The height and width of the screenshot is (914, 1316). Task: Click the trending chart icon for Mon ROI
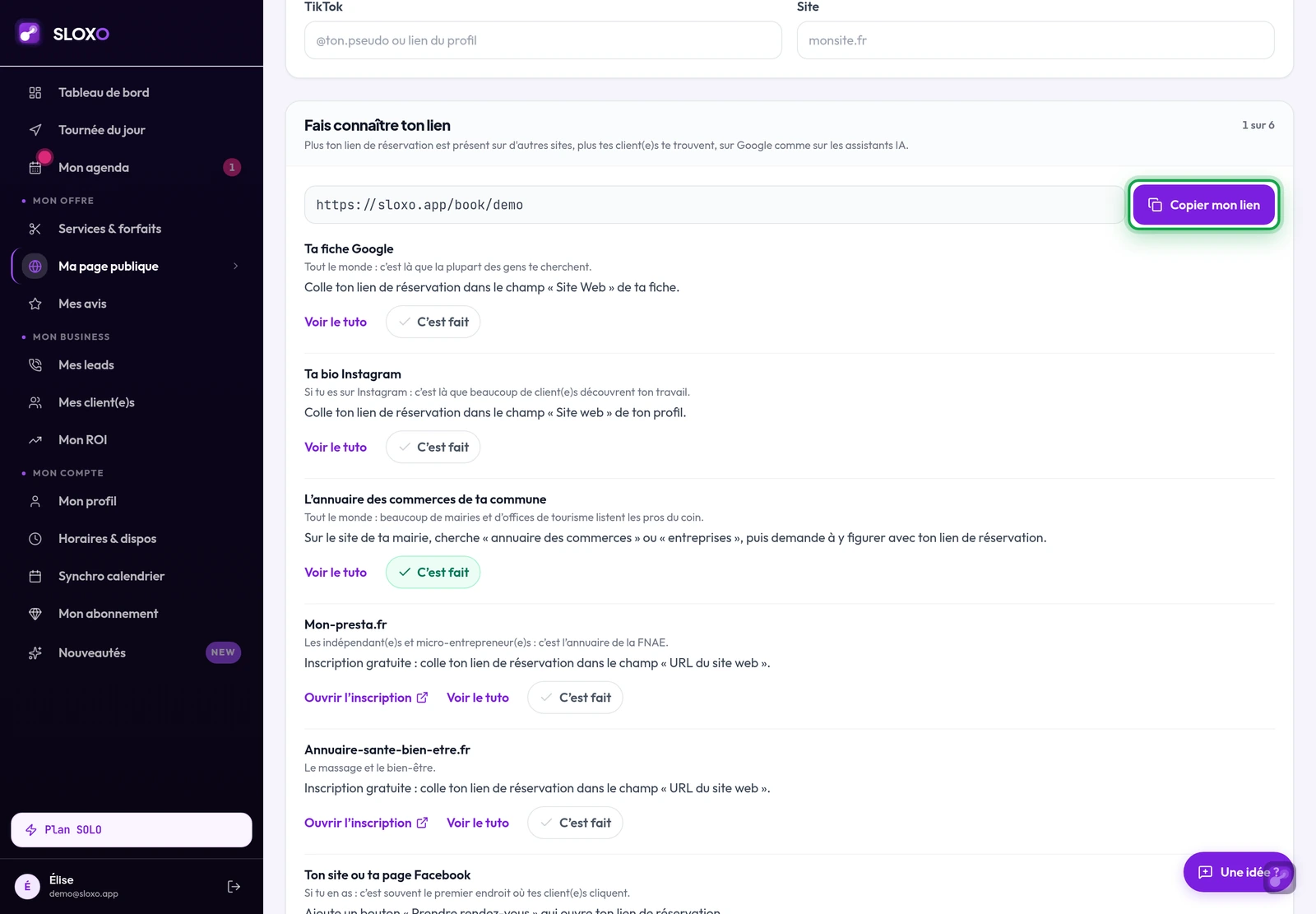click(35, 440)
